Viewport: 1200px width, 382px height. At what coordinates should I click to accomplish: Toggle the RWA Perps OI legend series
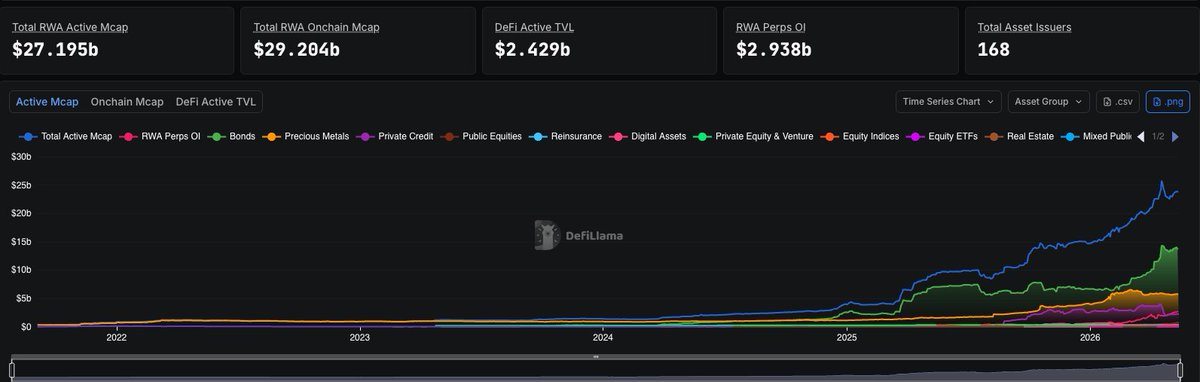pyautogui.click(x=160, y=136)
